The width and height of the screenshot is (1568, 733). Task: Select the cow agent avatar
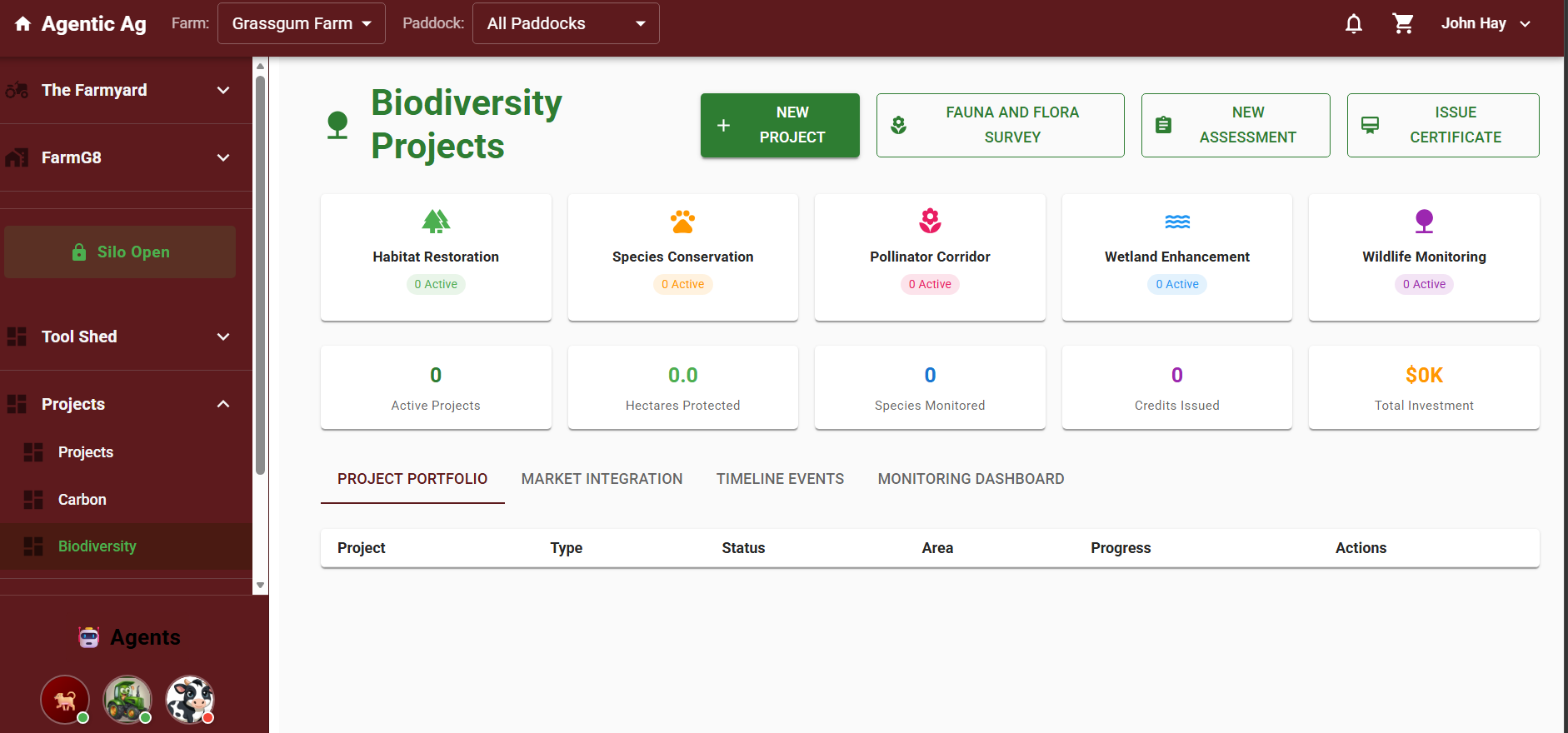[190, 700]
